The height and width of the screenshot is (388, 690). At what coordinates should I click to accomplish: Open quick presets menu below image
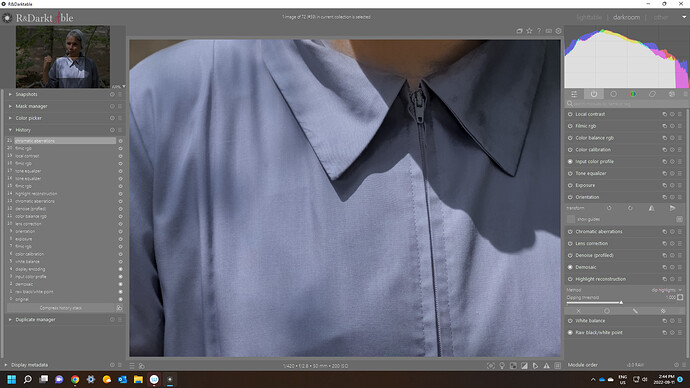pyautogui.click(x=132, y=366)
